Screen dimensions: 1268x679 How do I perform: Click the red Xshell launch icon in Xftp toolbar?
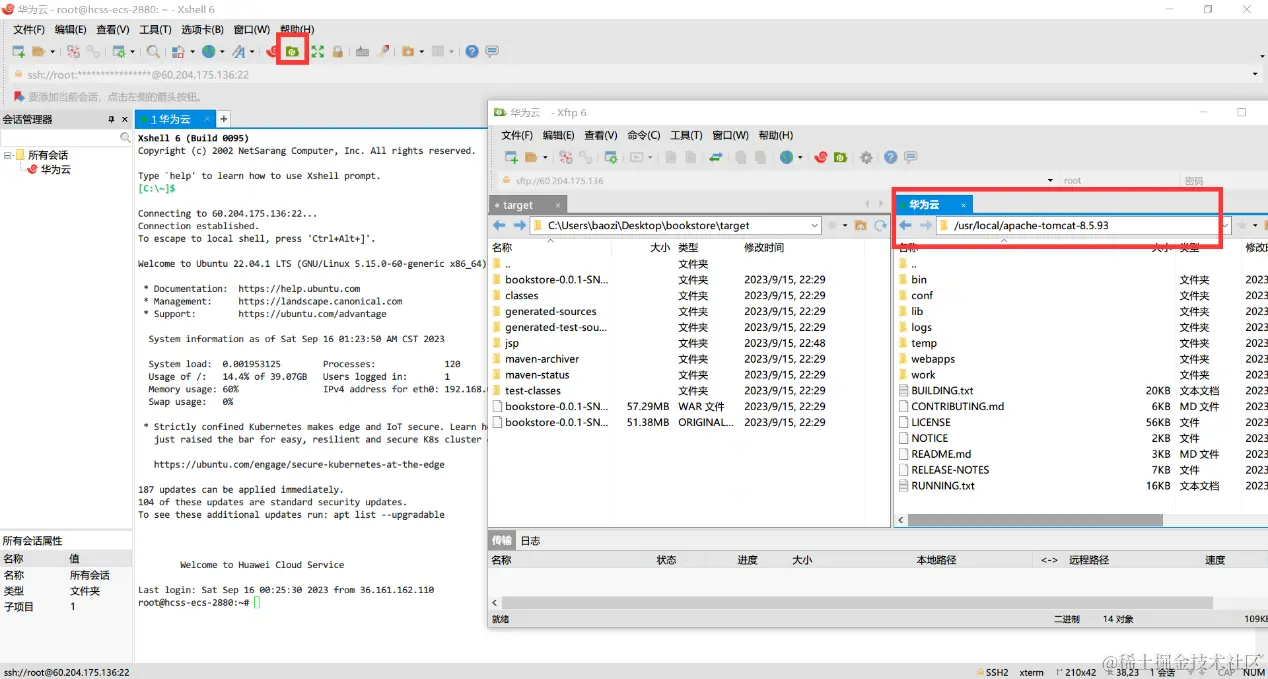pos(821,158)
